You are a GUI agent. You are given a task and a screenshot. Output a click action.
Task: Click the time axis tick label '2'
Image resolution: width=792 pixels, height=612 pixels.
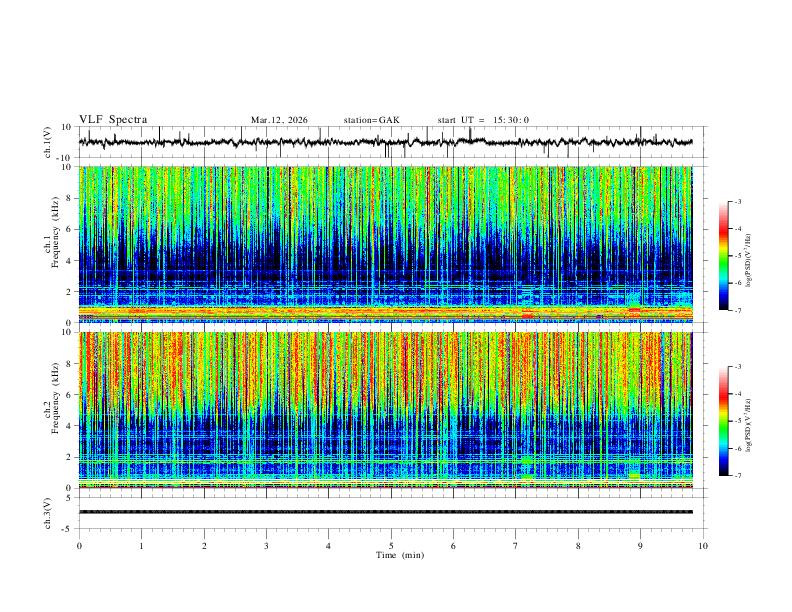(204, 546)
